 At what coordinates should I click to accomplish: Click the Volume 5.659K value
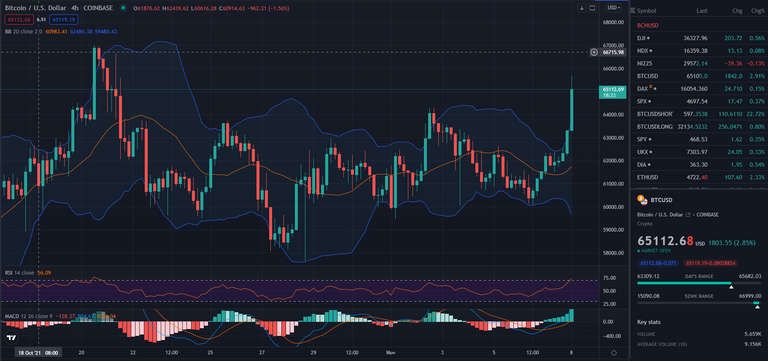(752, 334)
